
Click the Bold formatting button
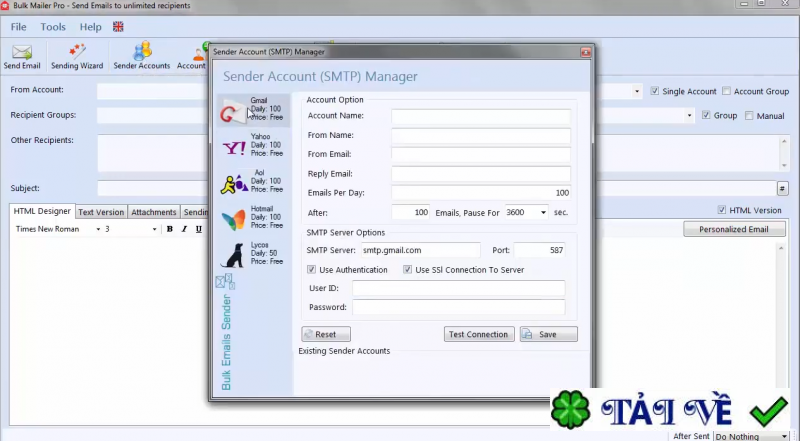[169, 229]
